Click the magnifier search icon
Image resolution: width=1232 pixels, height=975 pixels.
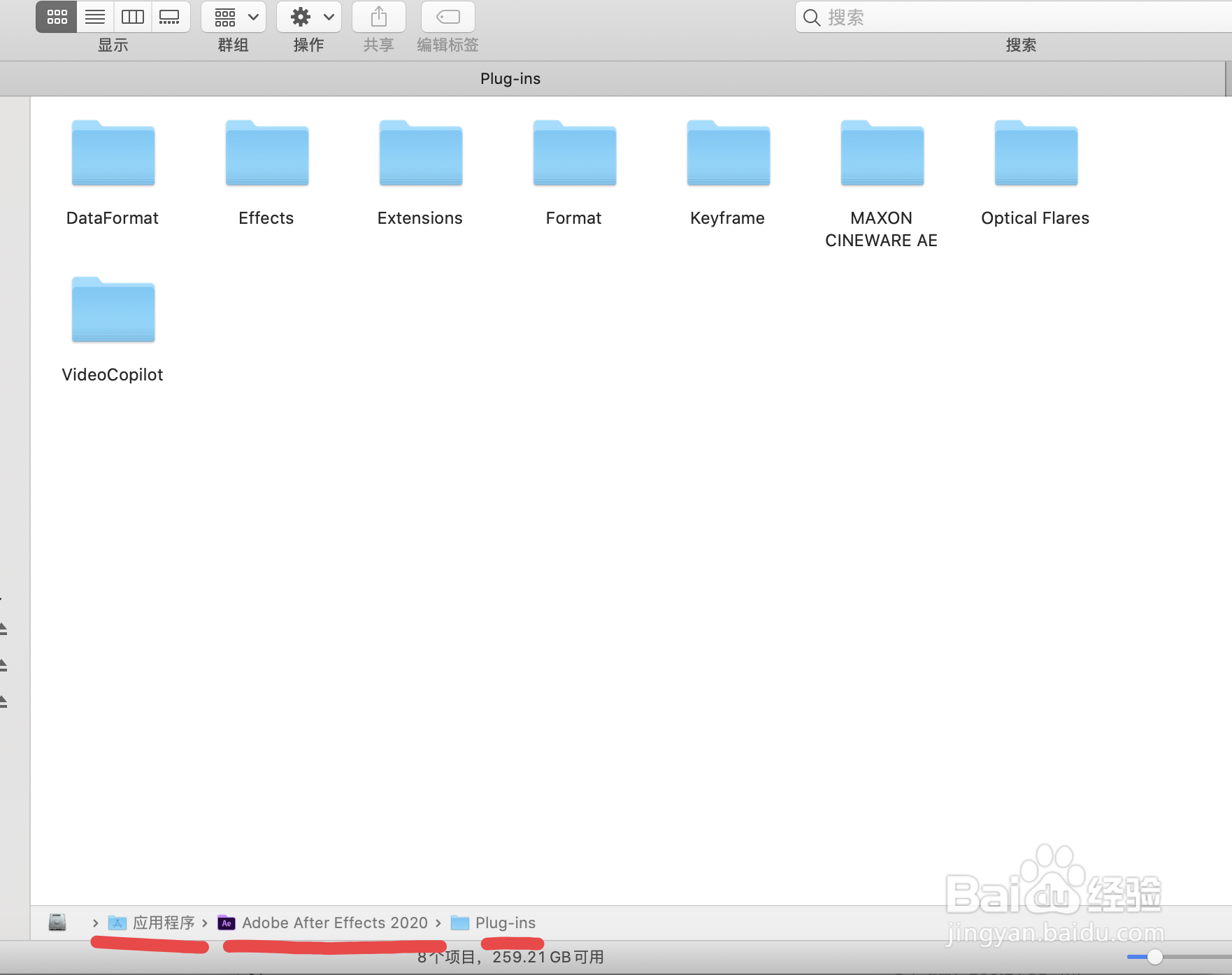(x=812, y=17)
